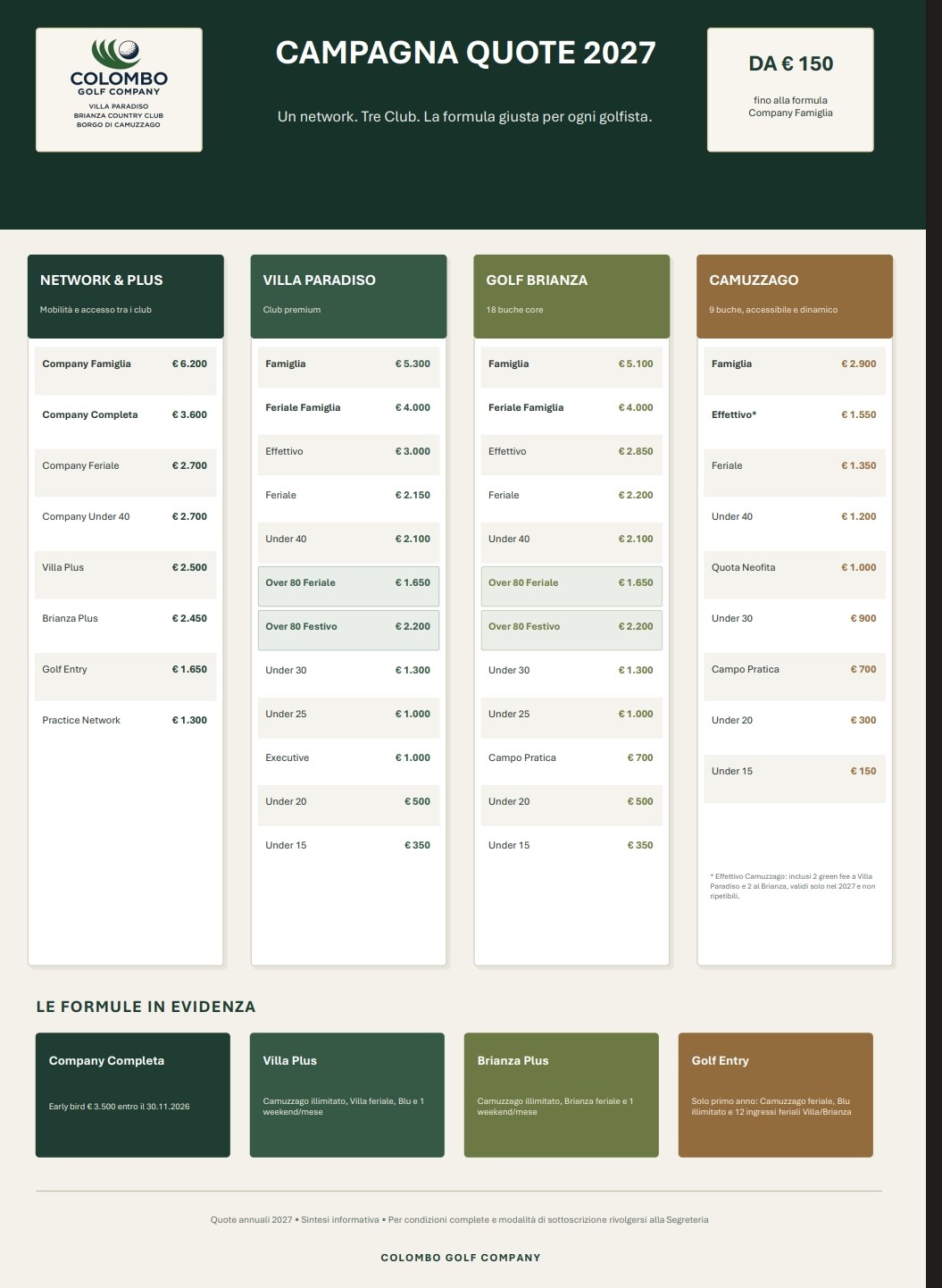Select the Golf Brianza column header
Image resolution: width=942 pixels, height=1288 pixels.
pos(571,297)
